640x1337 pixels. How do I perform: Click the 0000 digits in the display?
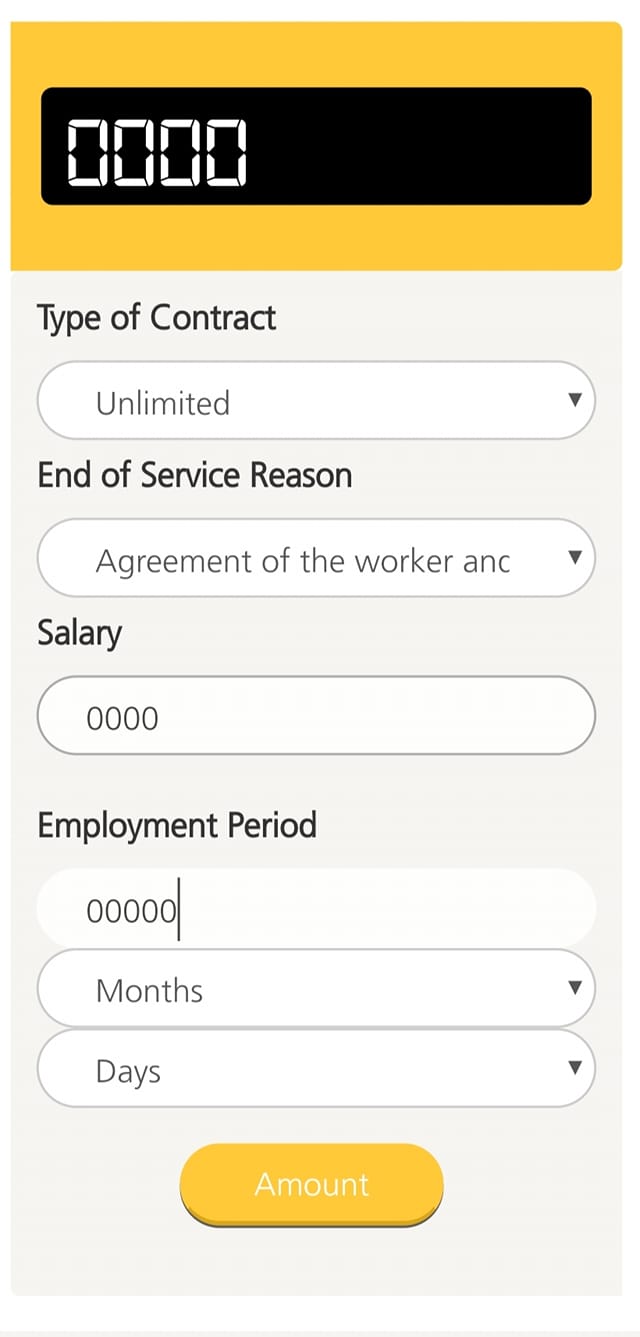click(x=156, y=153)
